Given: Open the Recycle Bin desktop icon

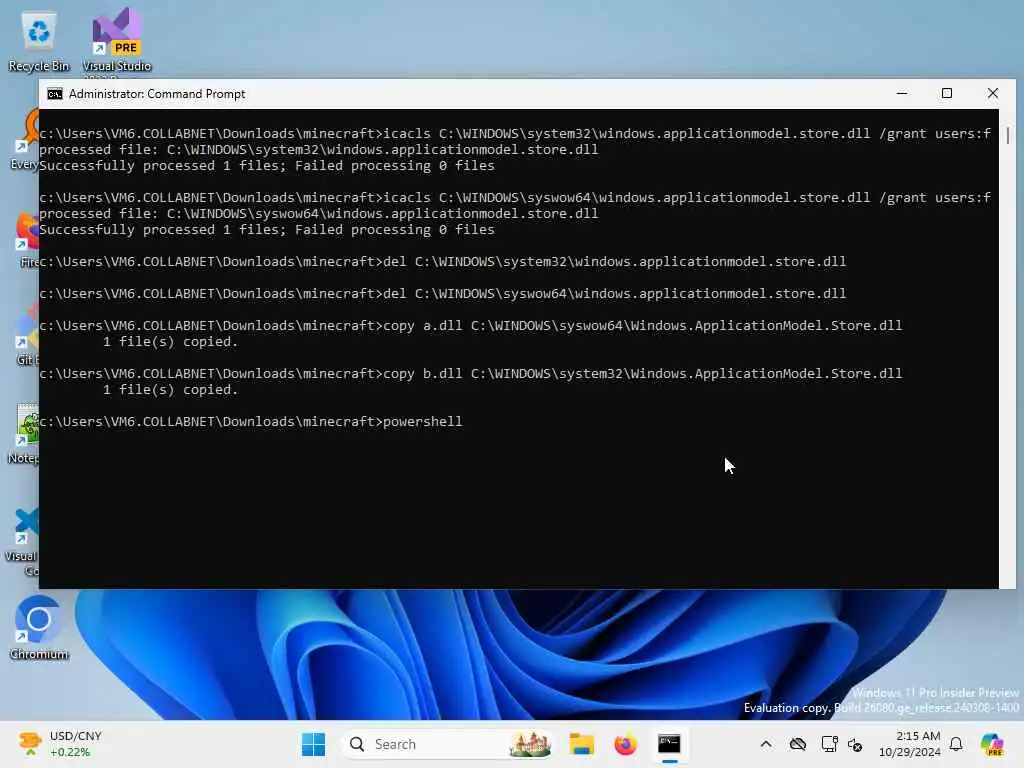Looking at the screenshot, I should pyautogui.click(x=39, y=40).
